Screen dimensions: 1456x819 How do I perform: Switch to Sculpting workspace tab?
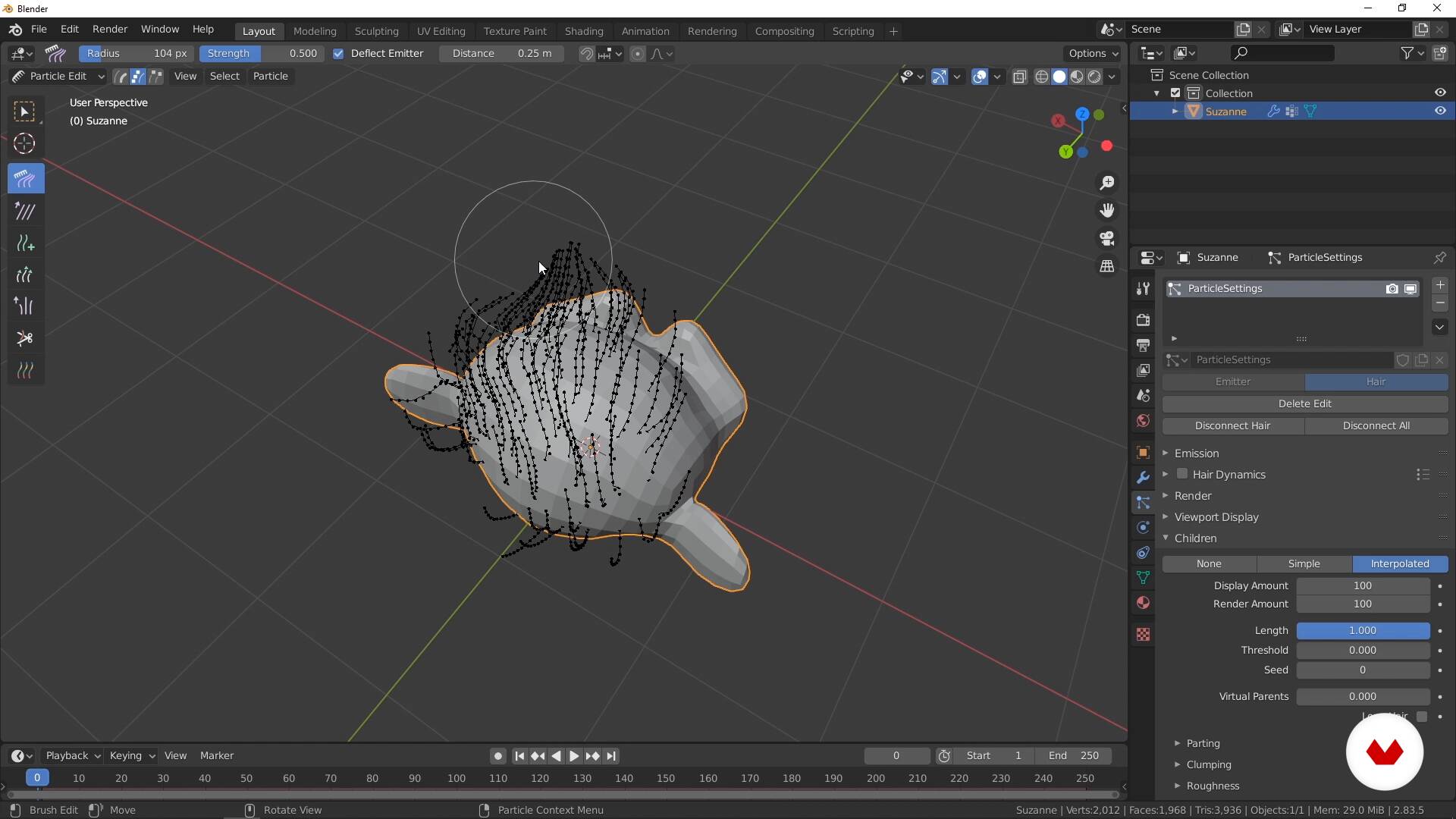376,31
